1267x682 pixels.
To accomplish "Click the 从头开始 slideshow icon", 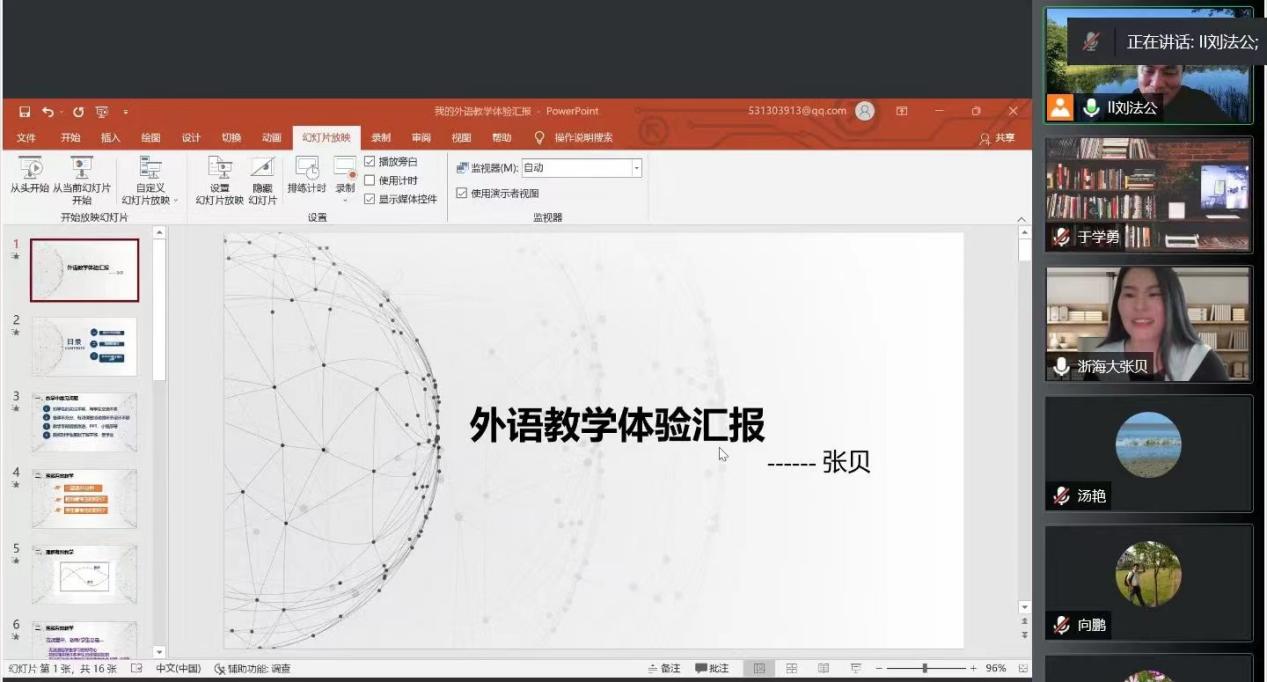I will point(30,169).
